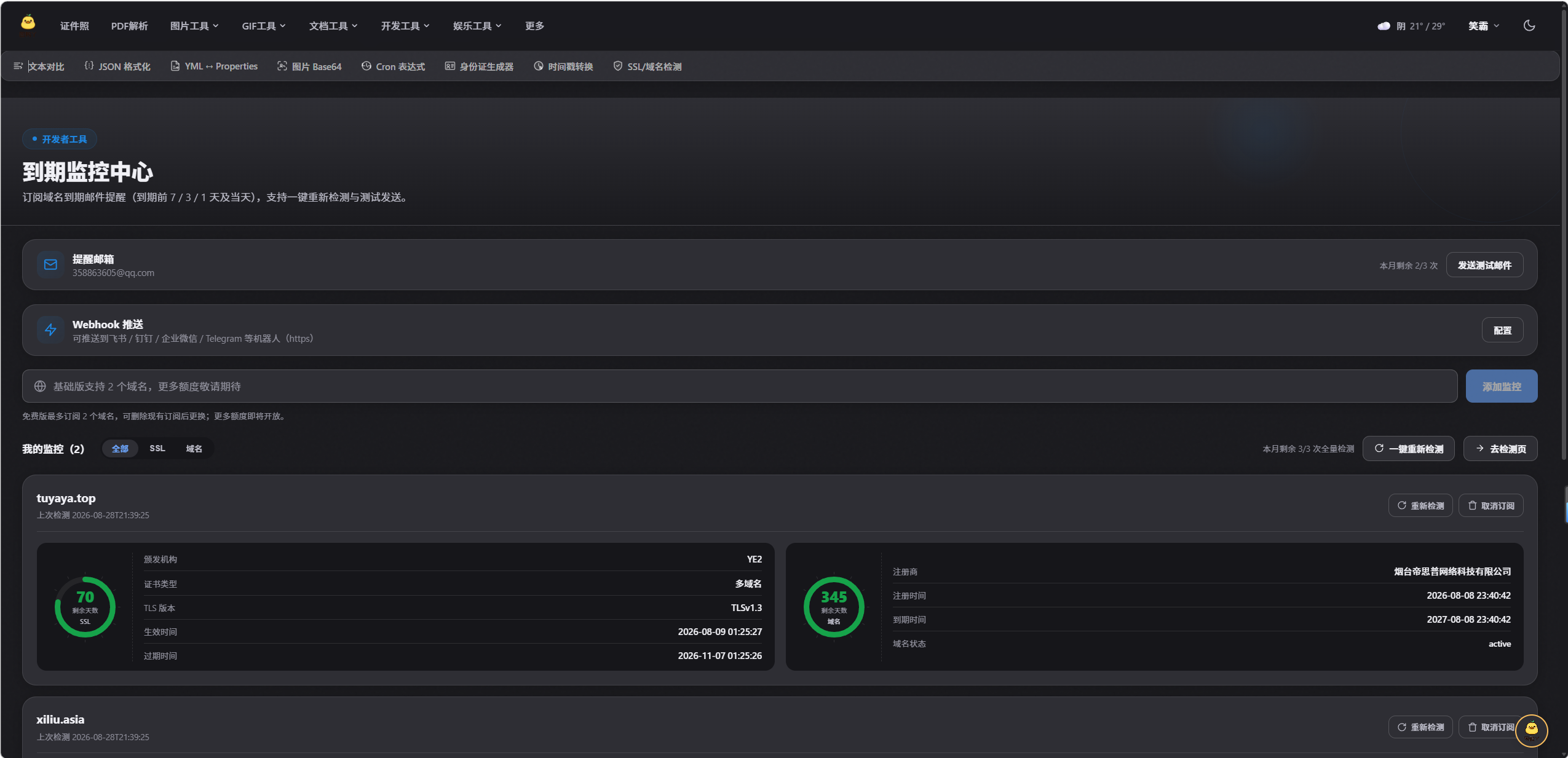Screen dimensions: 1568x758
Task: Expand 图片工具 dropdown menu
Action: coord(194,26)
